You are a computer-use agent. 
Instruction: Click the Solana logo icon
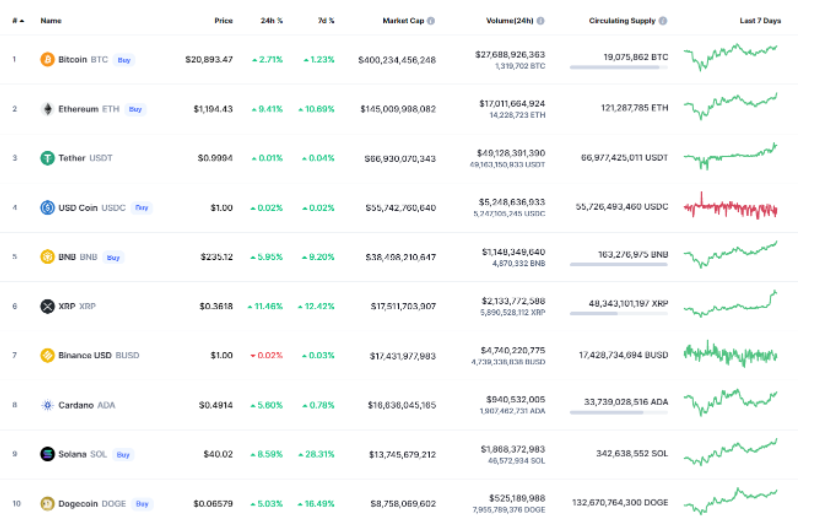tap(47, 454)
